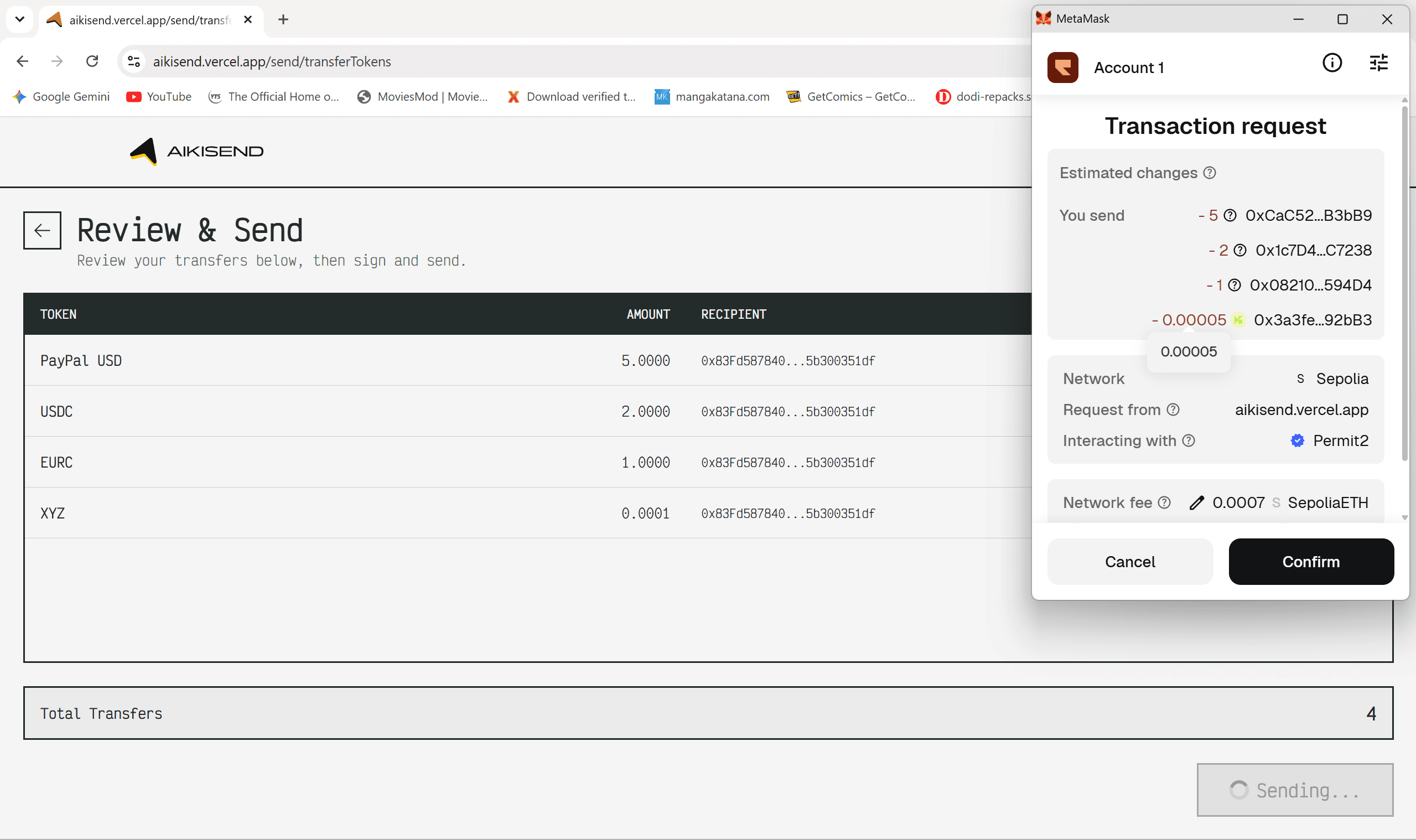Select the aikisend.vercel.app browser tab
This screenshot has height=840, width=1416.
151,20
